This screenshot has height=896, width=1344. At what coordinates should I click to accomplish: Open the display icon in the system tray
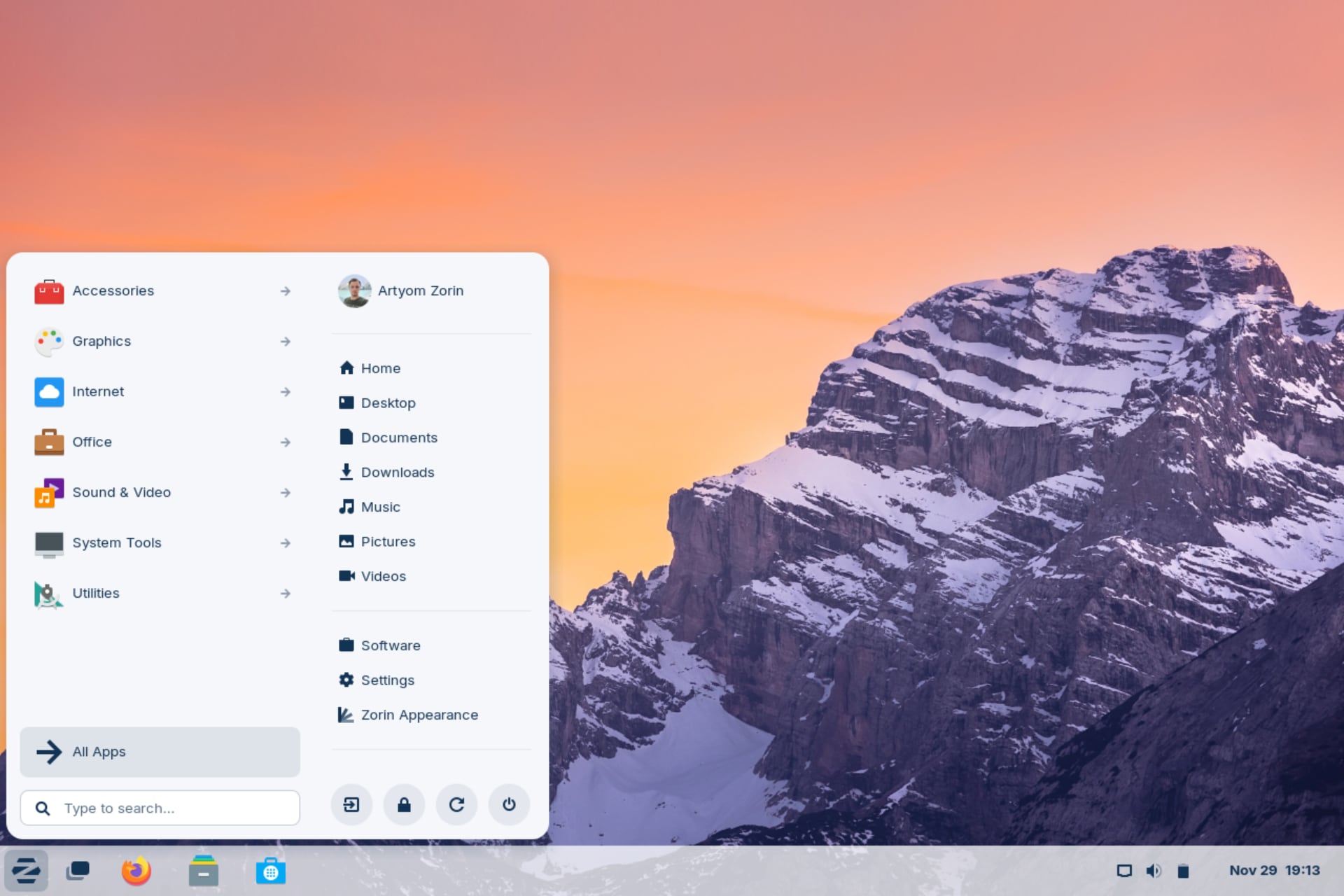(1124, 870)
